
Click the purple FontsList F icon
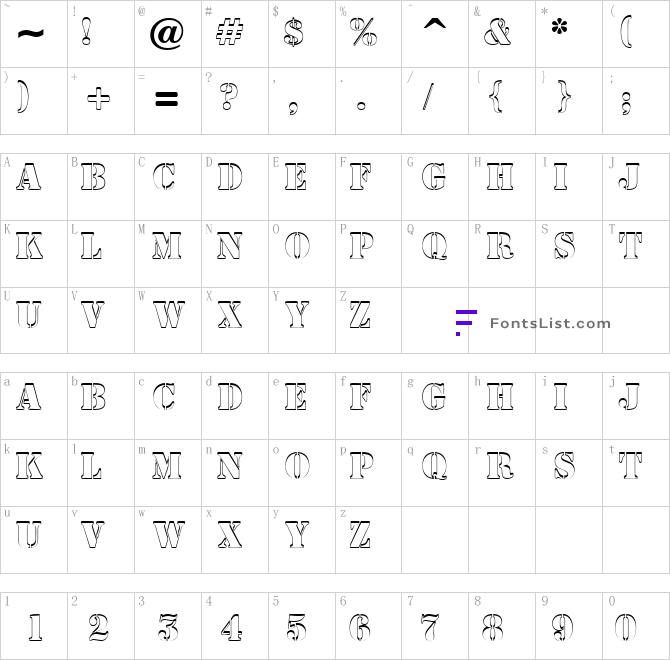point(464,322)
